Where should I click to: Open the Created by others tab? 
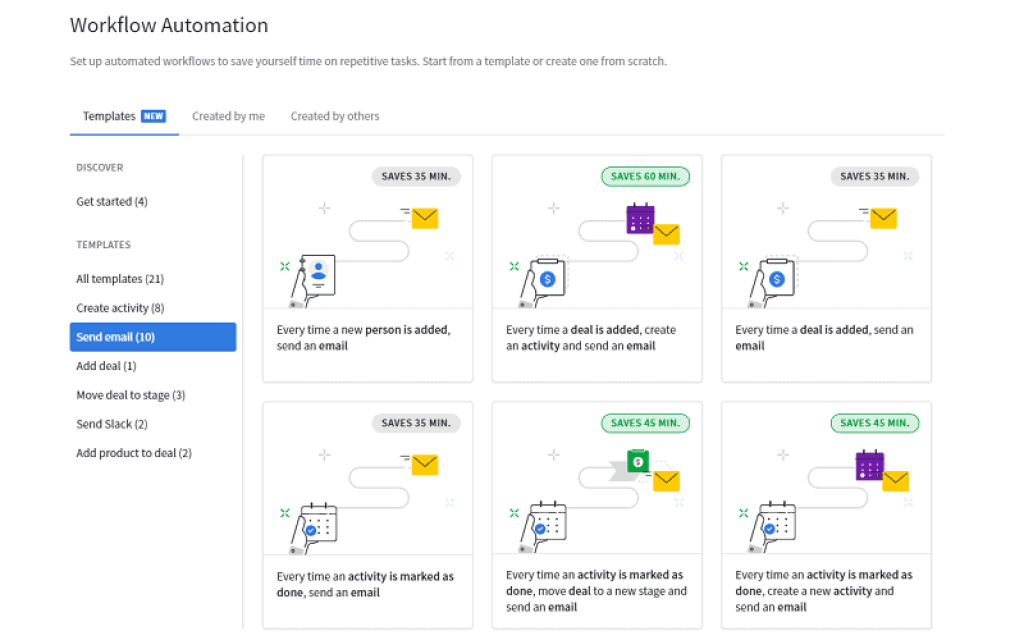[335, 116]
